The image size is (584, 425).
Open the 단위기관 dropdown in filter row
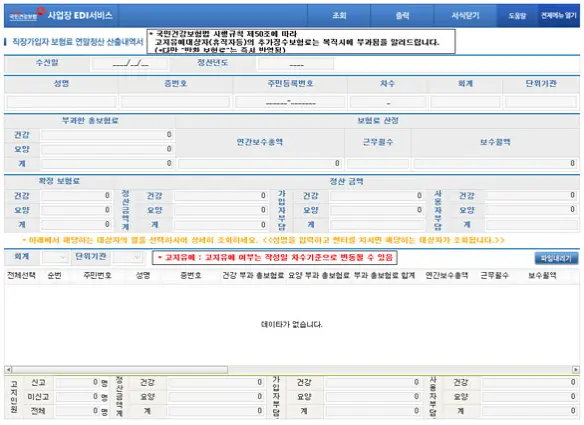(x=127, y=257)
